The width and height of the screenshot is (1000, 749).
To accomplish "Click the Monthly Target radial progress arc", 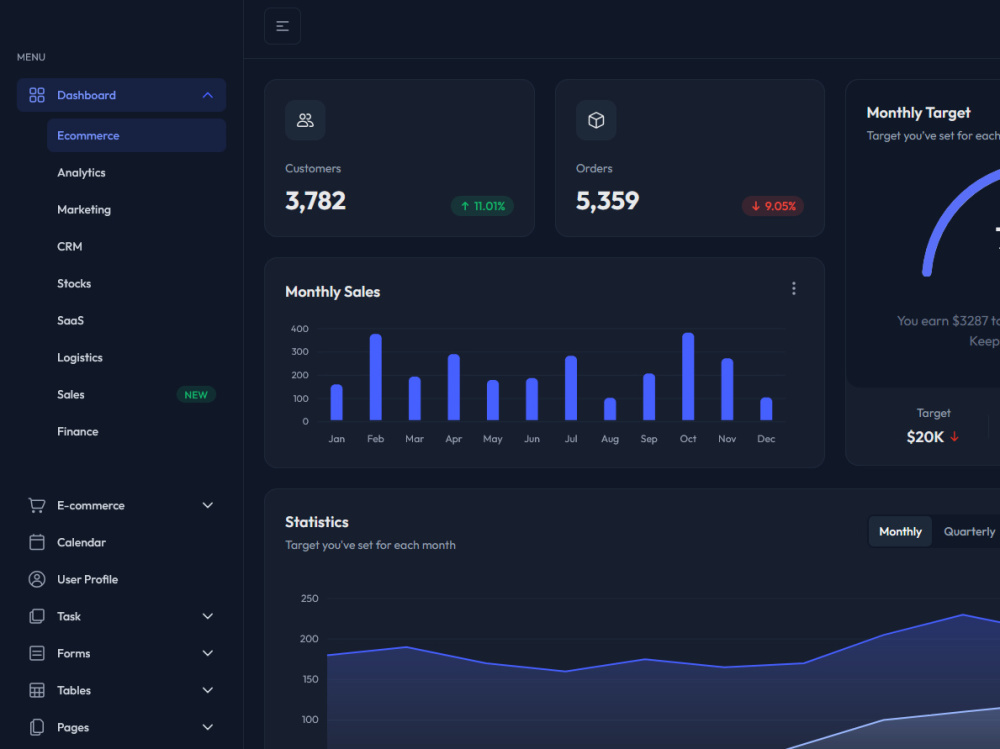I will point(952,212).
